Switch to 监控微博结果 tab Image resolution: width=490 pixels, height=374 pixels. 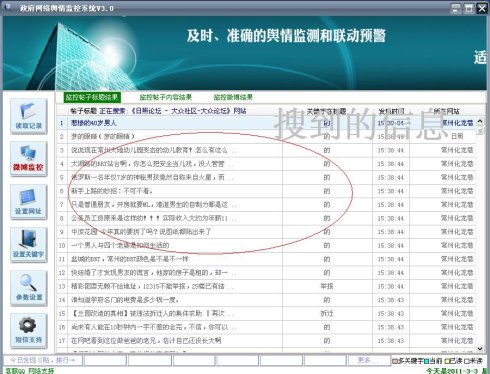(233, 97)
